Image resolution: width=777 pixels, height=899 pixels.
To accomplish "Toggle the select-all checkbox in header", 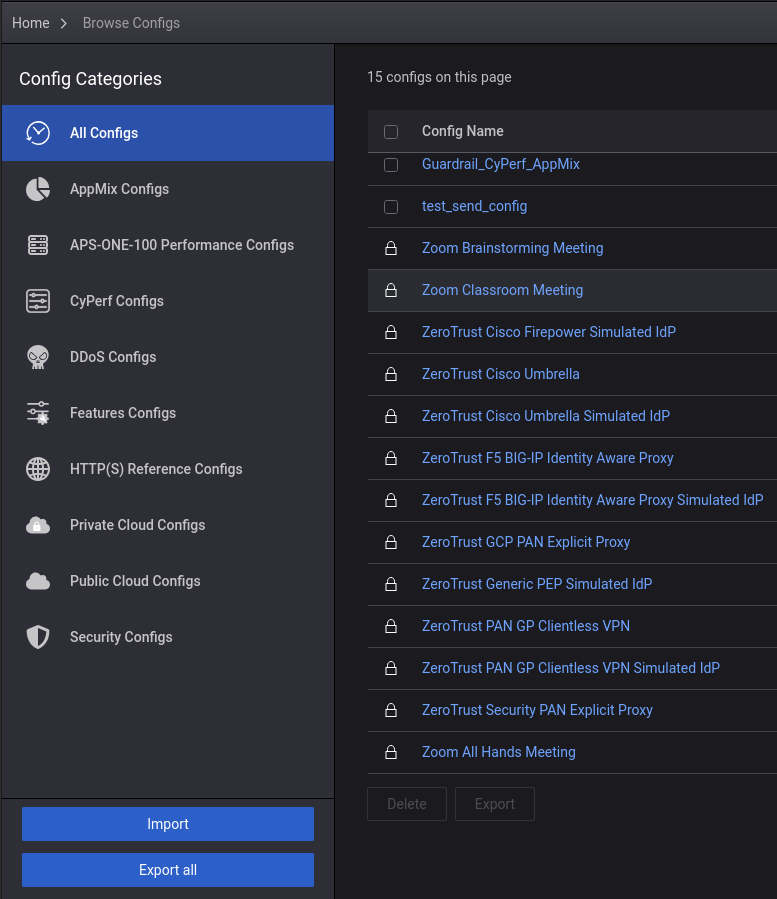I will pos(391,132).
